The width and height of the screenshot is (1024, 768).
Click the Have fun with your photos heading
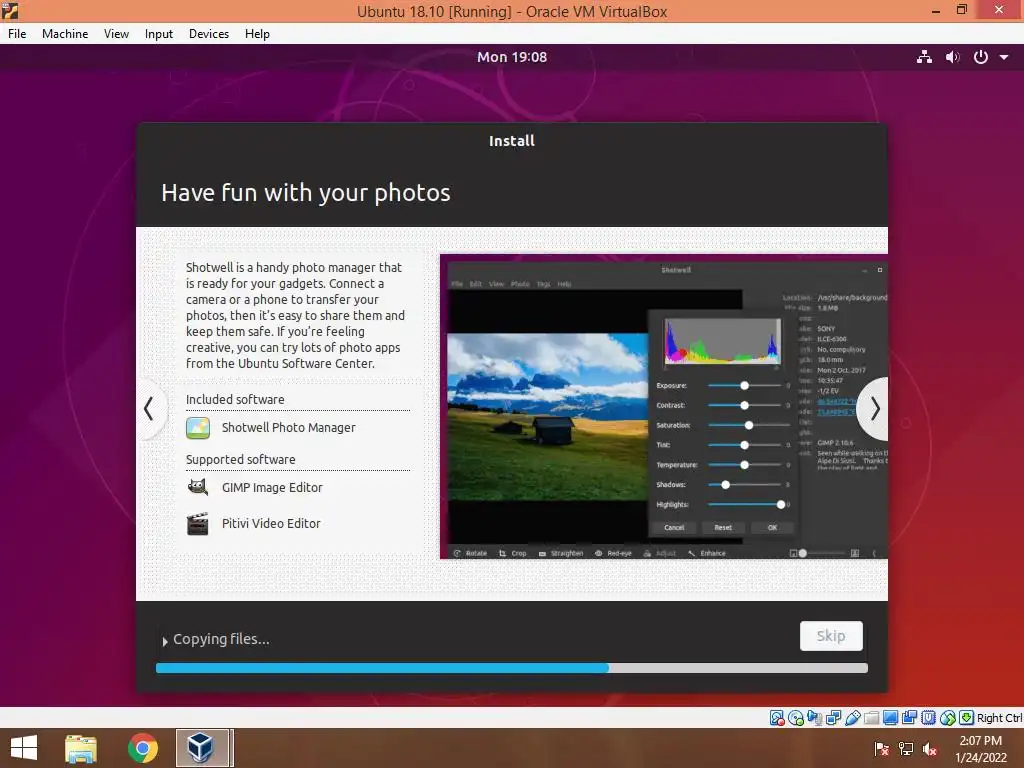click(306, 193)
